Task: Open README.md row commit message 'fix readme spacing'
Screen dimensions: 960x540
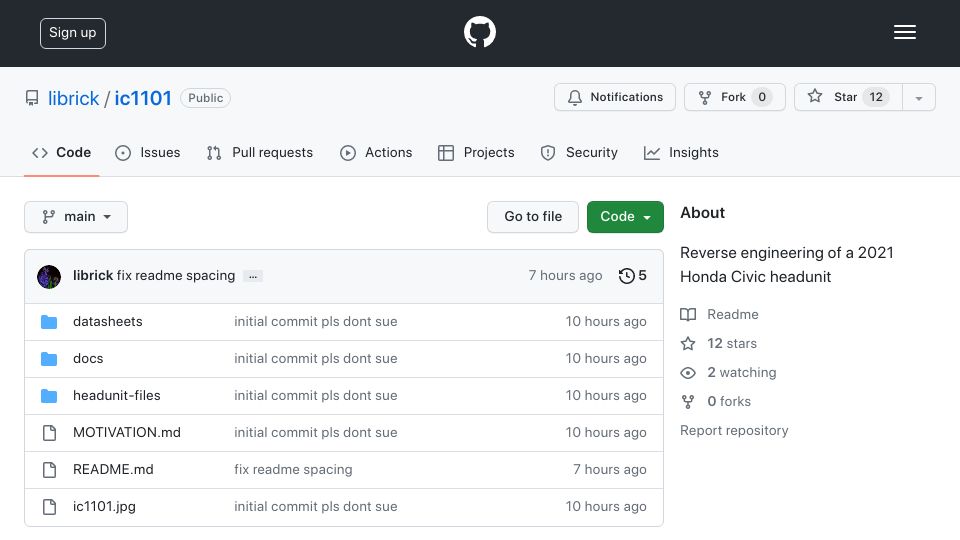Action: (x=293, y=470)
